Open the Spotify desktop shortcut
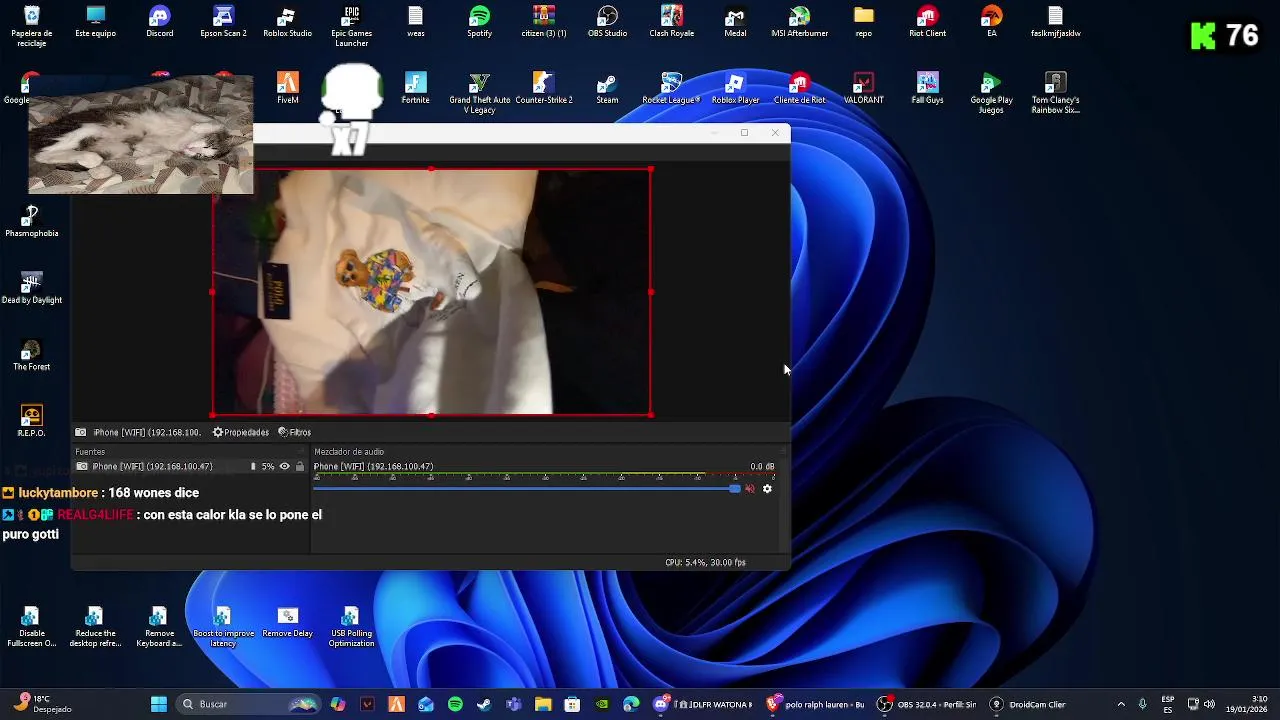Screen dimensions: 1280x720 (x=480, y=22)
